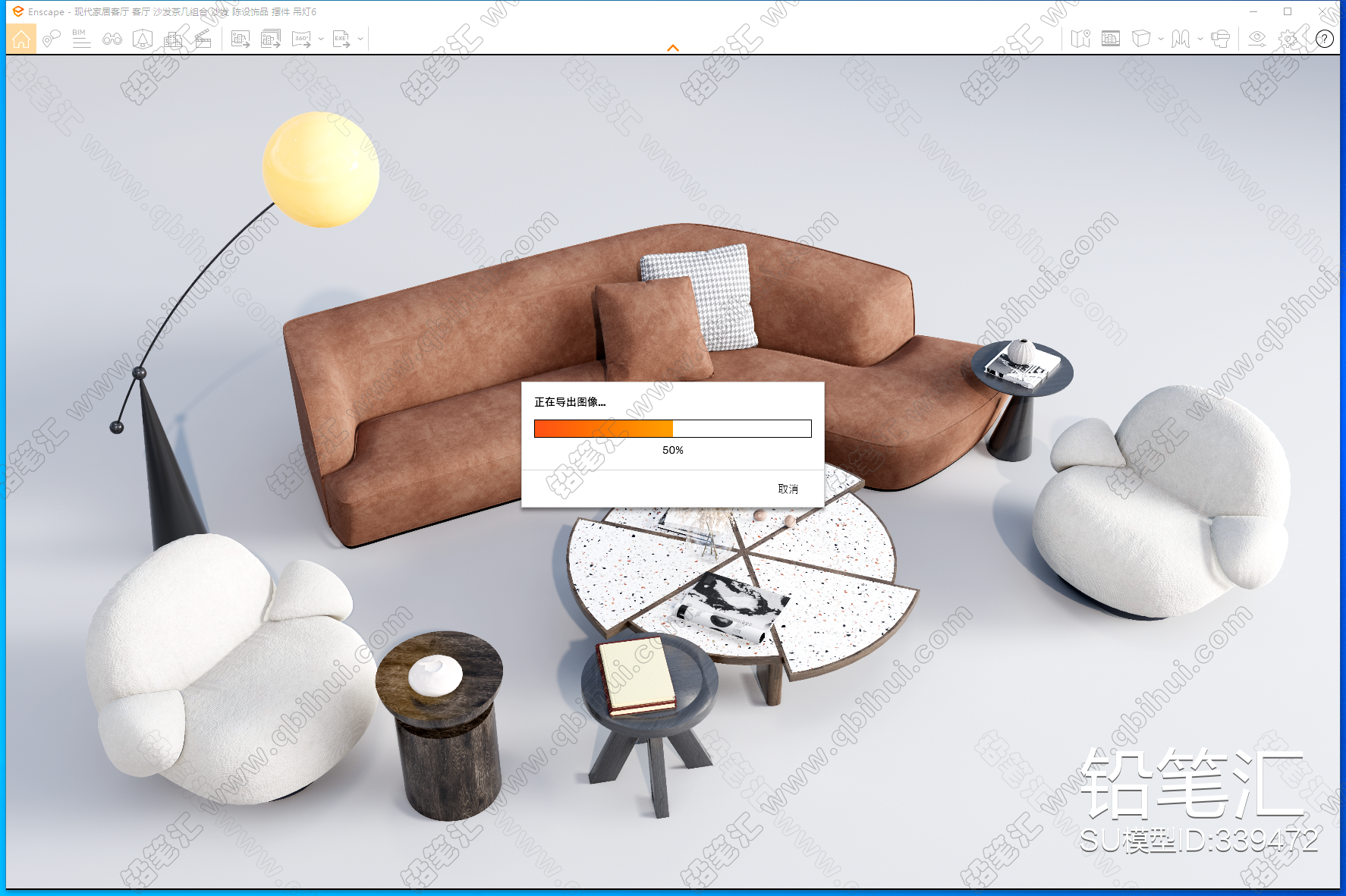This screenshot has width=1346, height=896.
Task: Open the video editor clapperboard icon
Action: click(x=203, y=39)
